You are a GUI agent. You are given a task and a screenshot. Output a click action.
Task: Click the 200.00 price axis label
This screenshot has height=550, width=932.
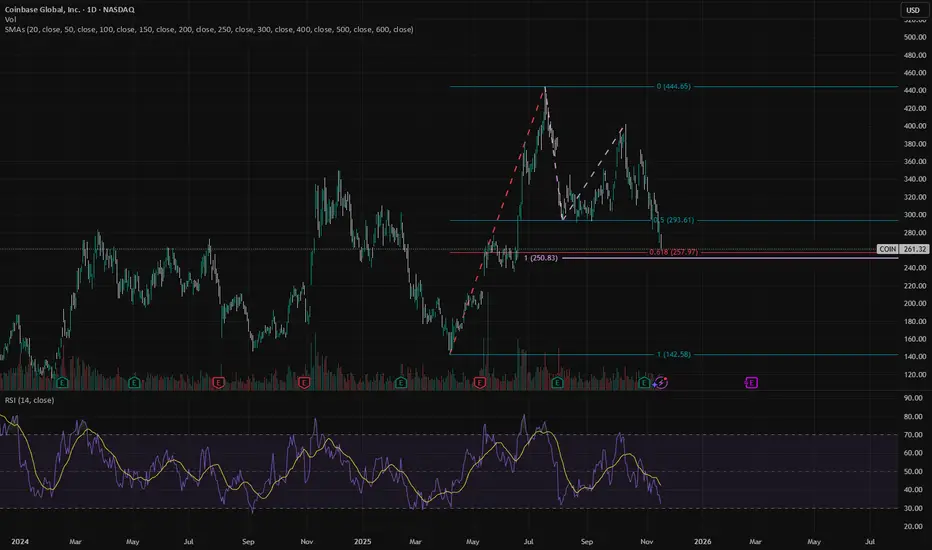point(915,303)
